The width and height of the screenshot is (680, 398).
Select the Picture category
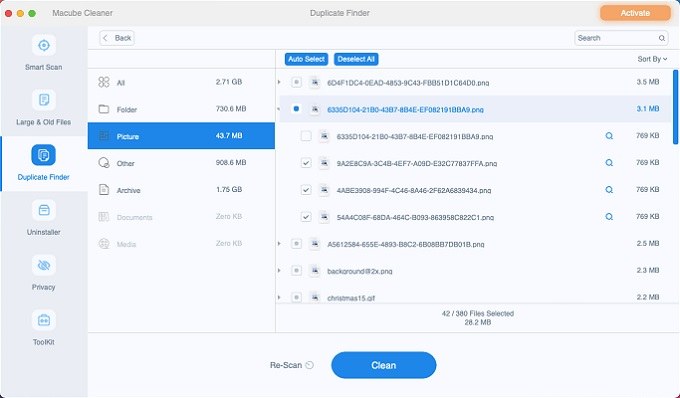[181, 136]
